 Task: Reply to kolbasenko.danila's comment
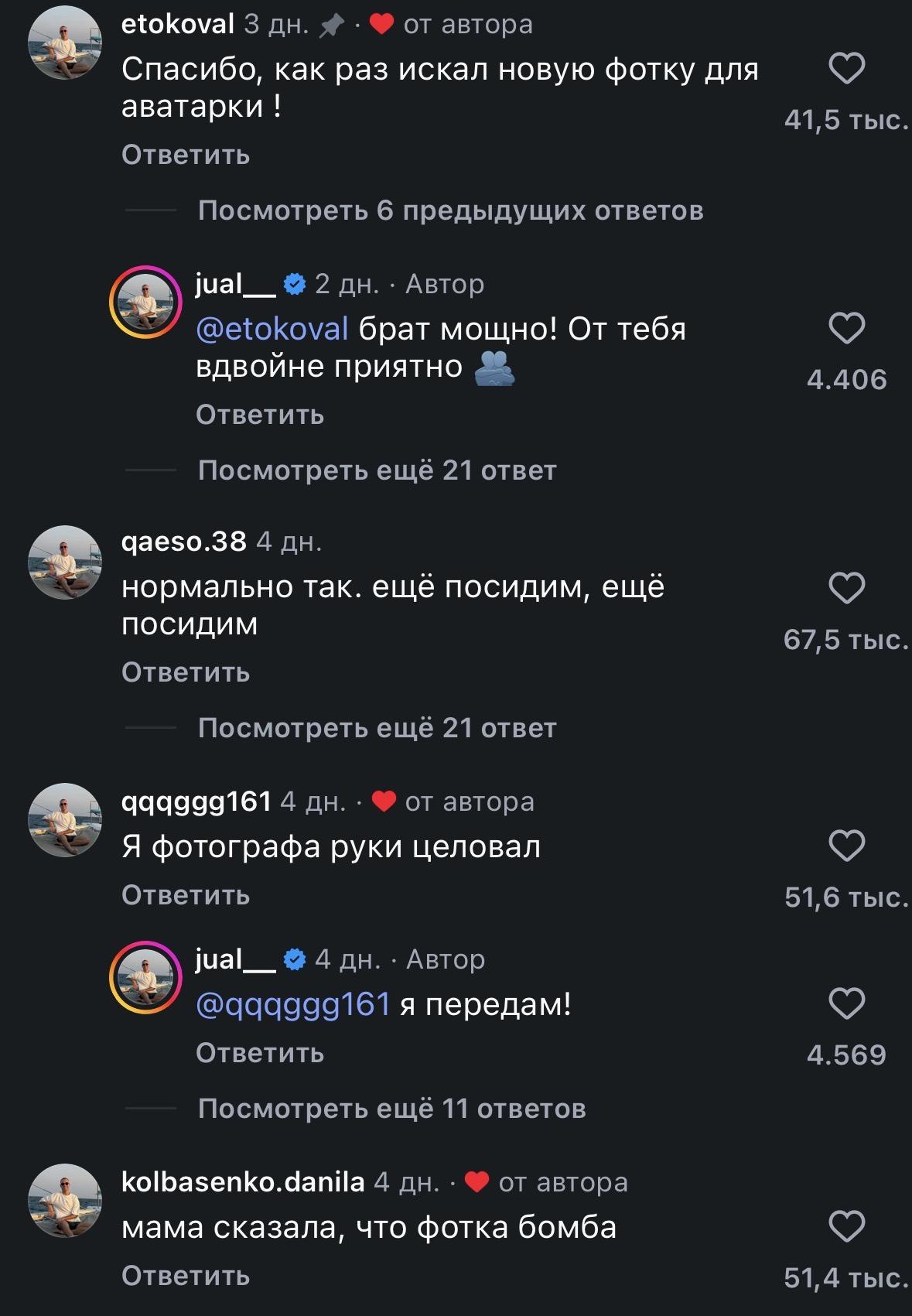click(186, 1276)
